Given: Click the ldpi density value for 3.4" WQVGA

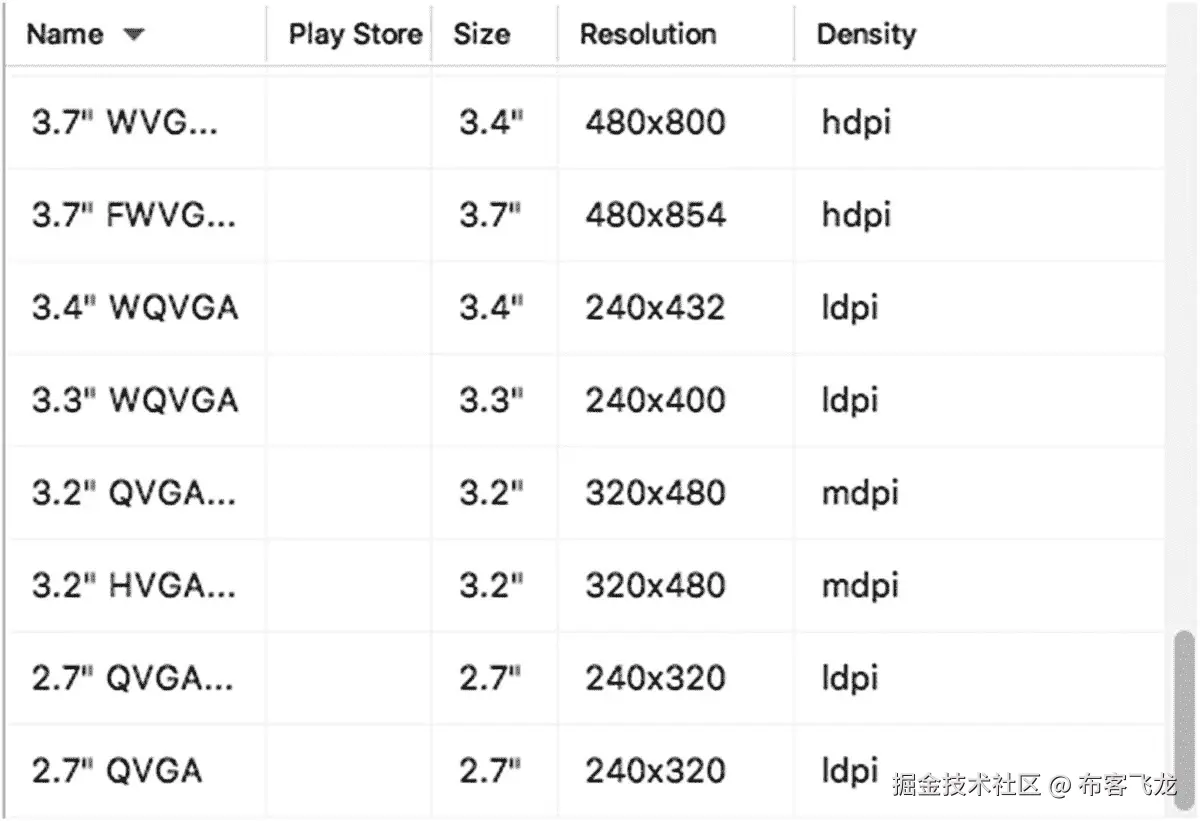Looking at the screenshot, I should [x=849, y=308].
